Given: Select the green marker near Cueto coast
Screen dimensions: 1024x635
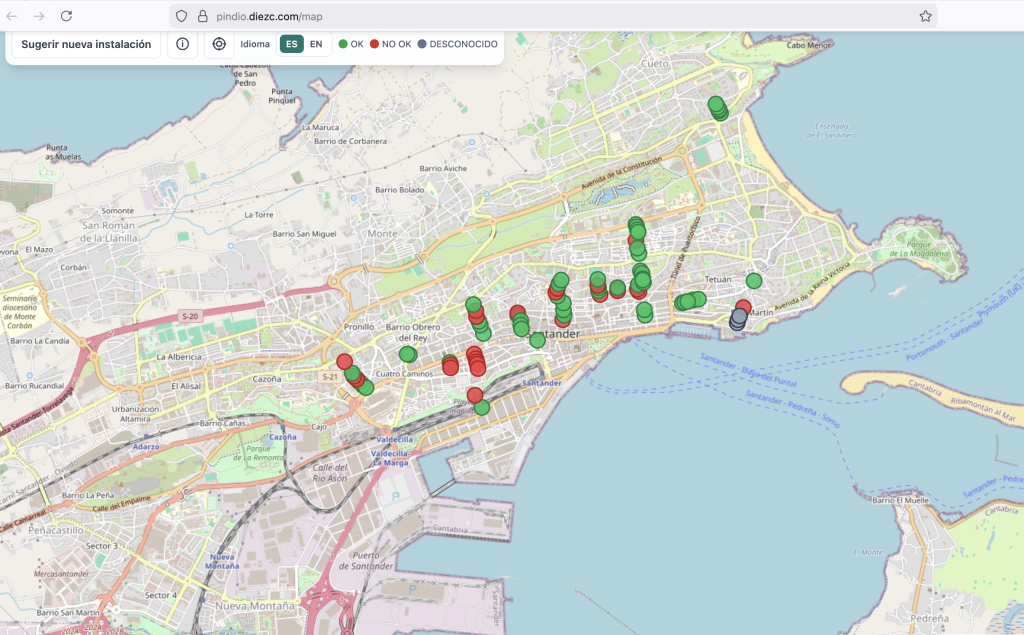Looking at the screenshot, I should pyautogui.click(x=717, y=106).
